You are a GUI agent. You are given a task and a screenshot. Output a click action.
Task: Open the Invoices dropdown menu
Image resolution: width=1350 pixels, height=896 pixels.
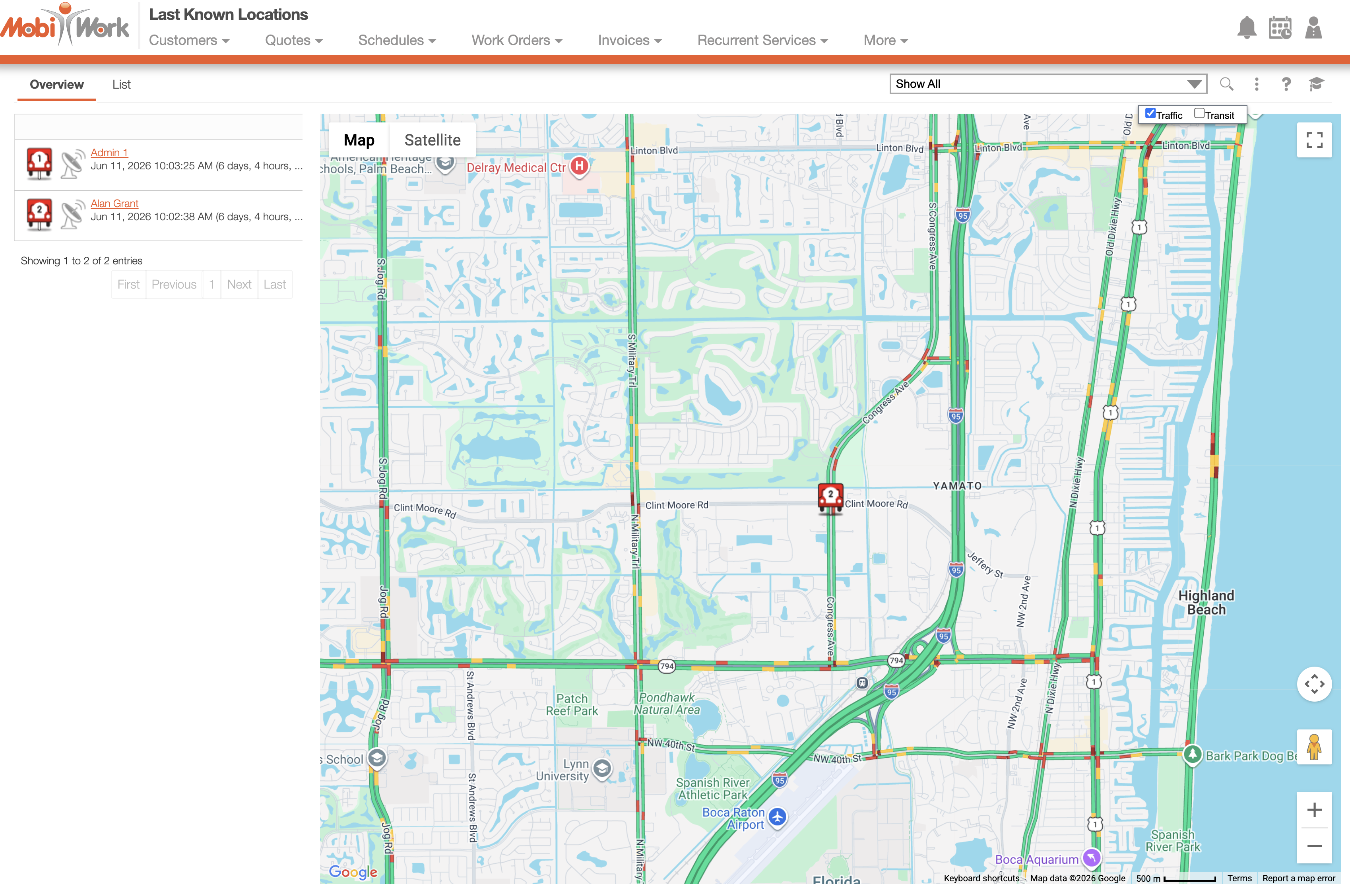coord(630,40)
